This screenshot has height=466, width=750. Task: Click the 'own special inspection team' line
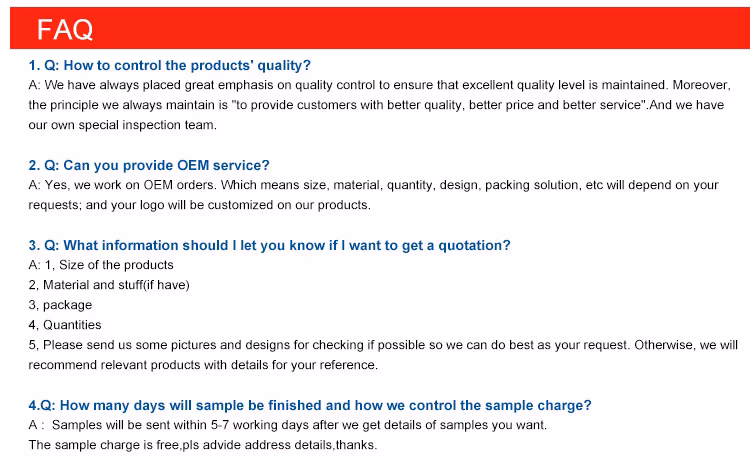[x=122, y=125]
